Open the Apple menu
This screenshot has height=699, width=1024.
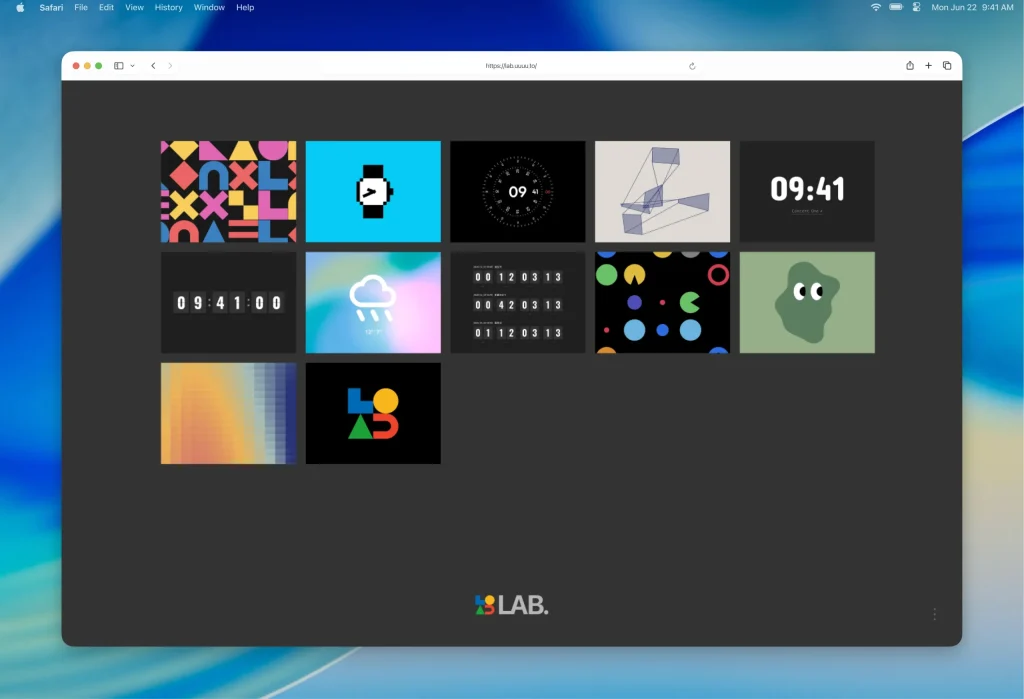click(x=20, y=7)
